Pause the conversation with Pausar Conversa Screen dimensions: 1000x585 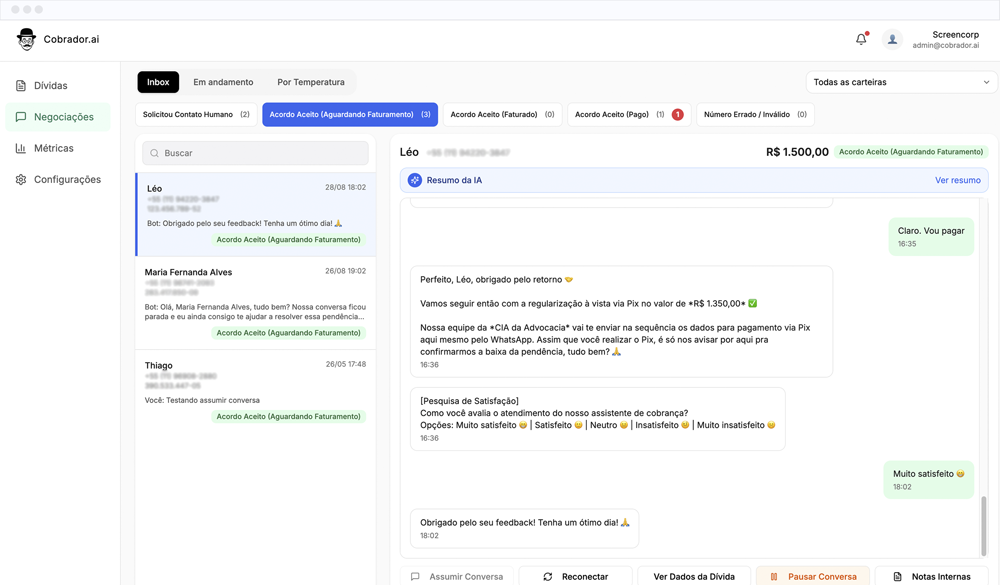pos(813,576)
